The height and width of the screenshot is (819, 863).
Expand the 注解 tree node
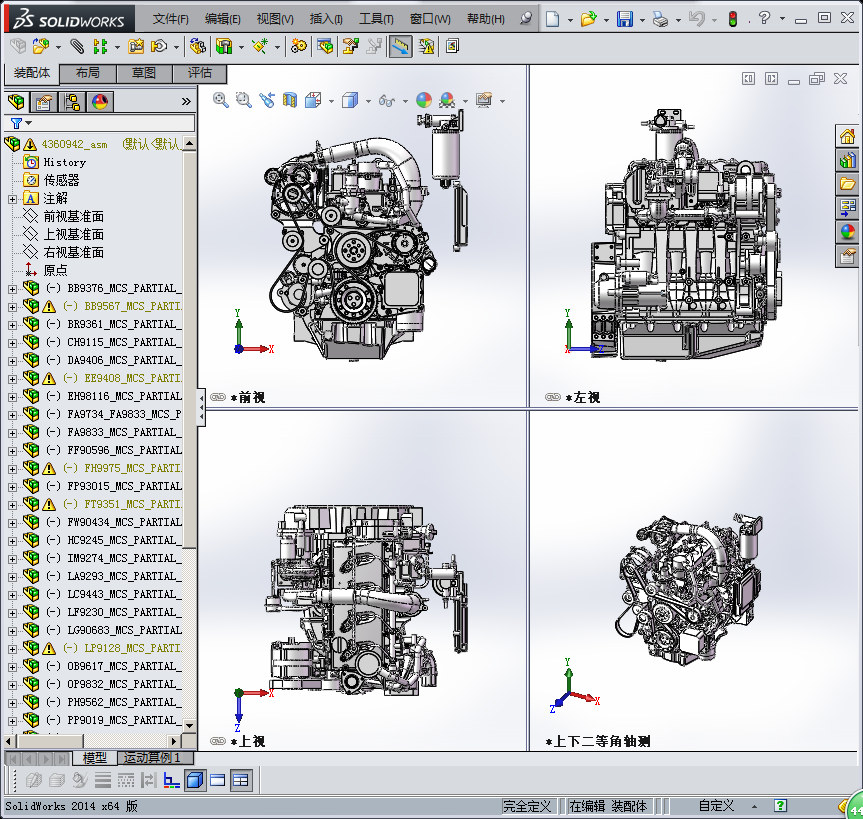click(12, 199)
